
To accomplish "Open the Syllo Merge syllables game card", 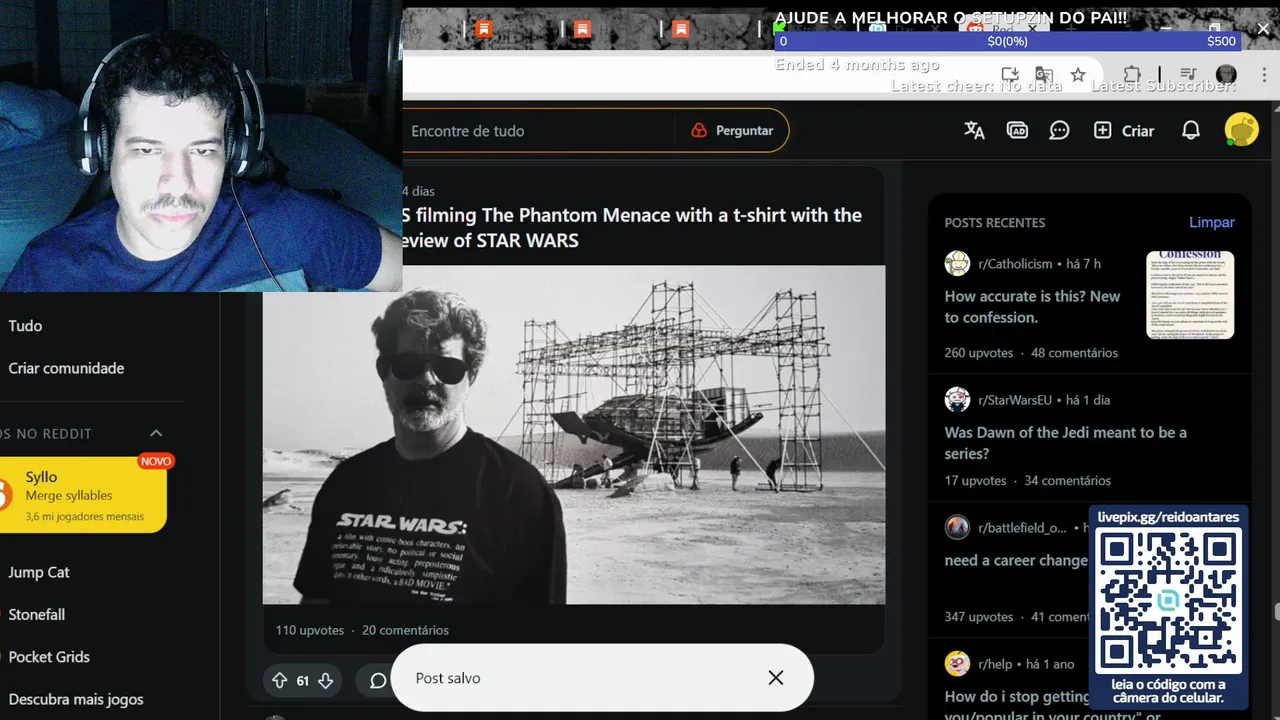I will (83, 495).
